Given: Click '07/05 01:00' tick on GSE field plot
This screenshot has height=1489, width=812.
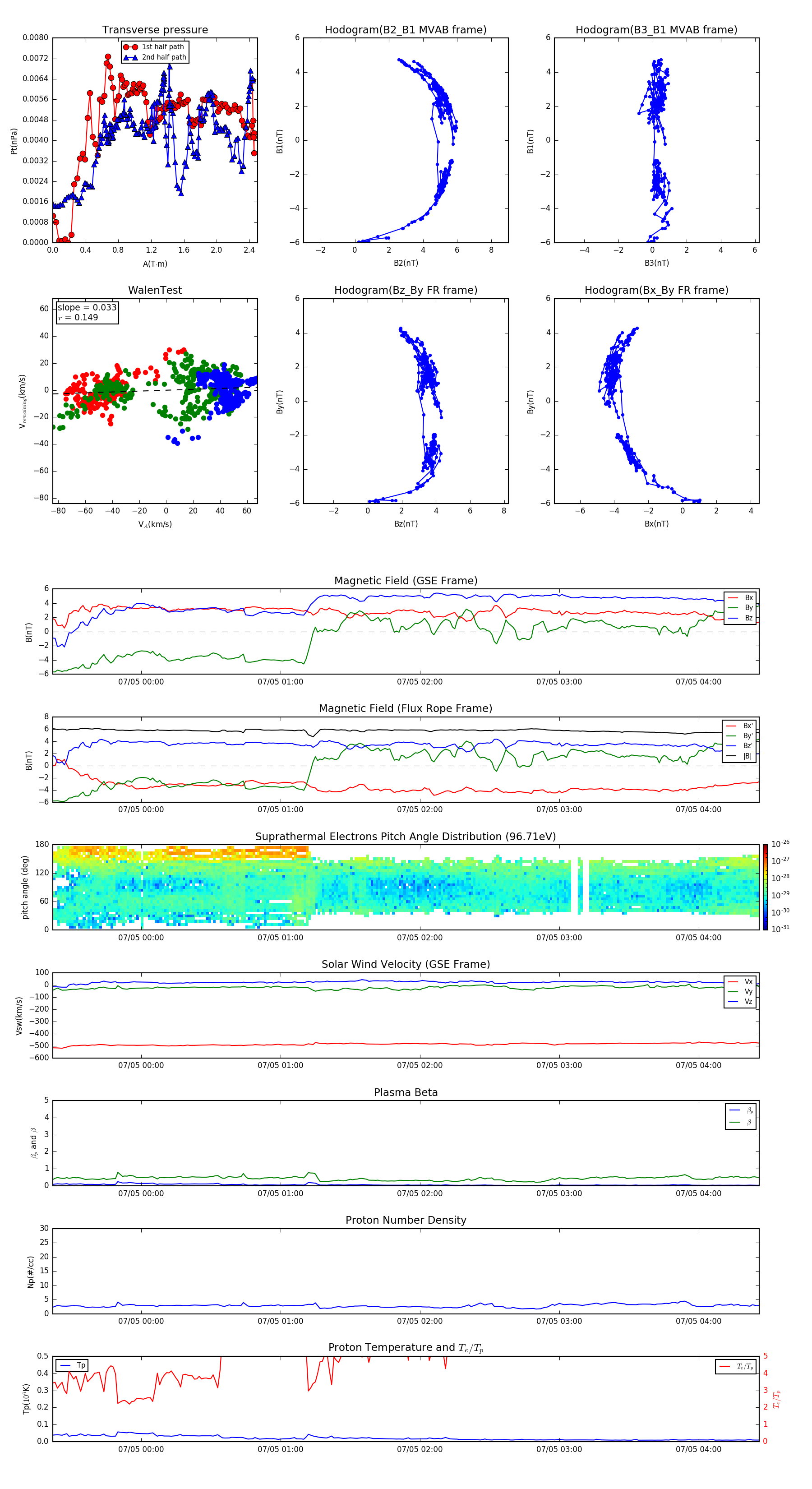Looking at the screenshot, I should 280,682.
